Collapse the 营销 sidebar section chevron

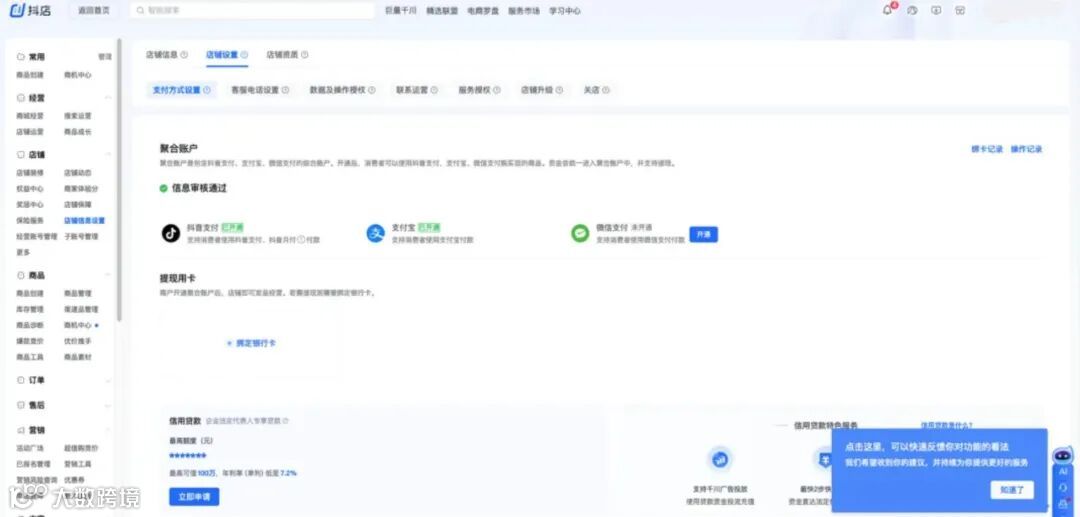click(x=108, y=430)
